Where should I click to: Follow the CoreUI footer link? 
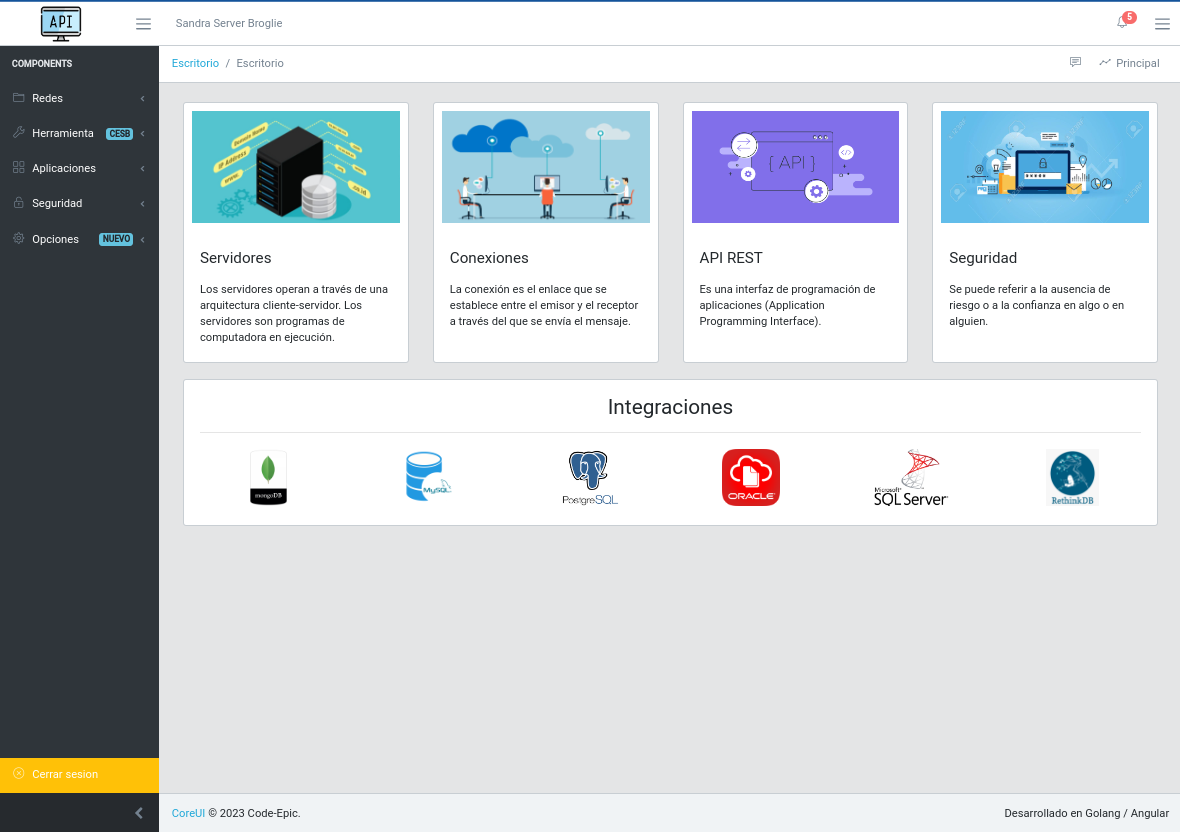point(188,813)
